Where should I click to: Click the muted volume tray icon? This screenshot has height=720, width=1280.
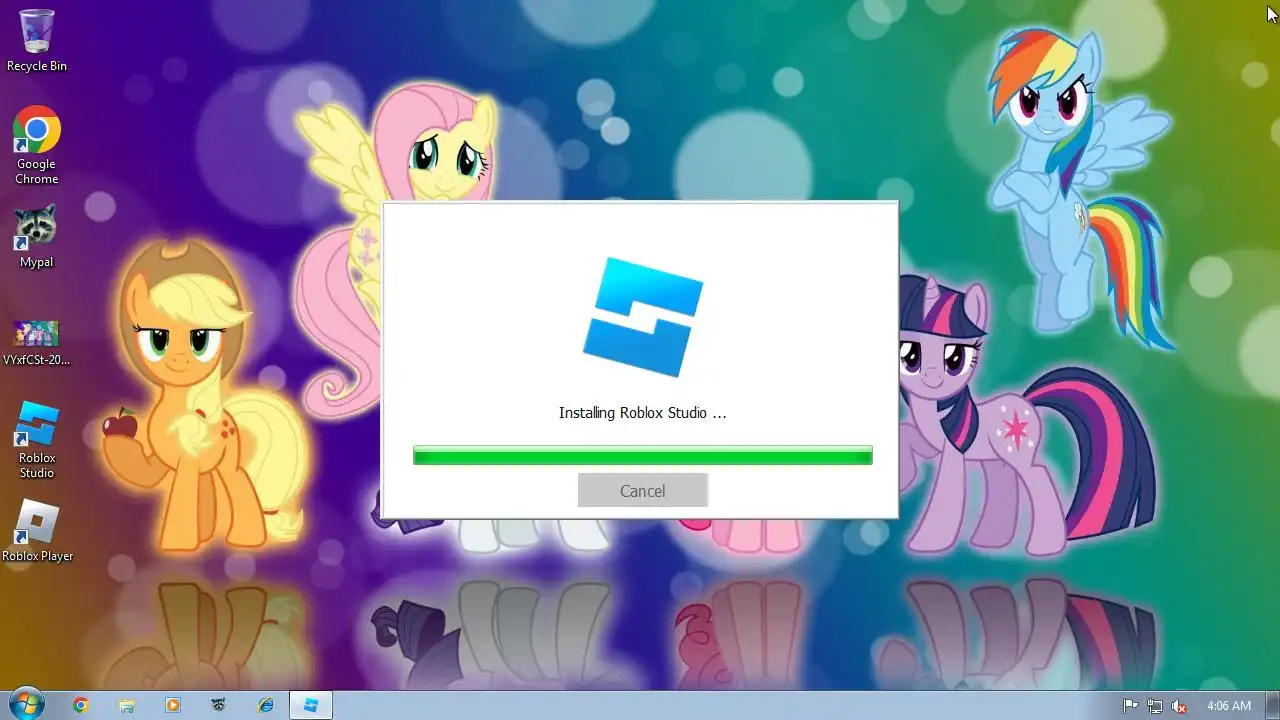pyautogui.click(x=1179, y=706)
